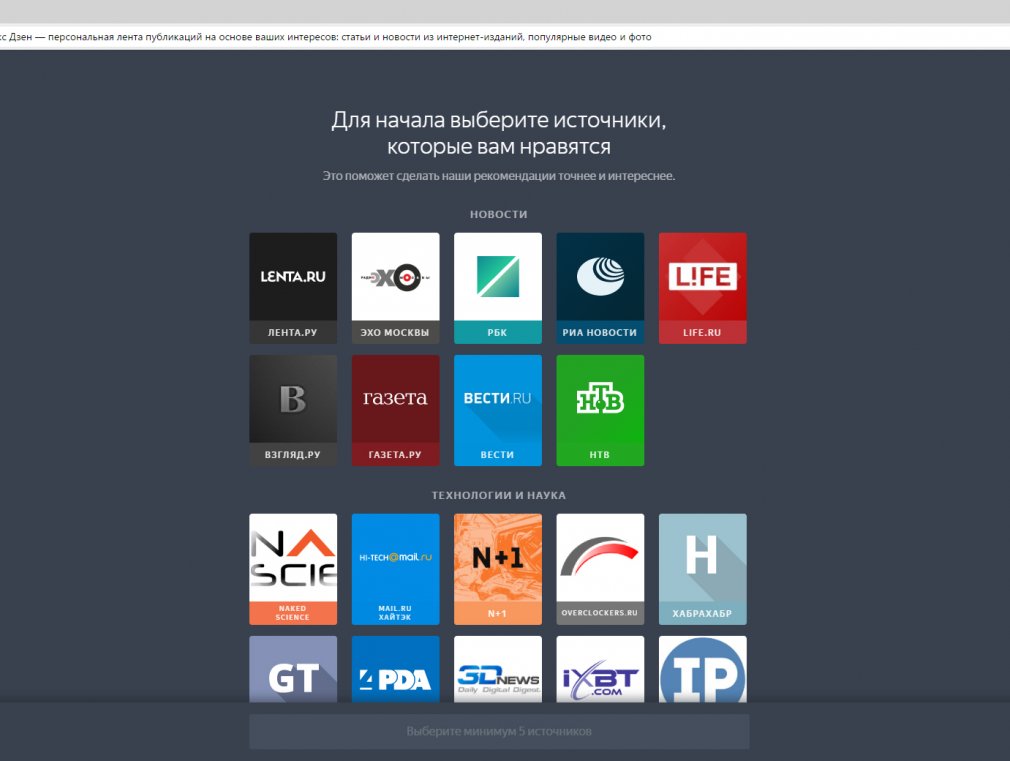This screenshot has height=761, width=1010.
Task: Select the Lenta.ru news source tile
Action: (x=293, y=288)
